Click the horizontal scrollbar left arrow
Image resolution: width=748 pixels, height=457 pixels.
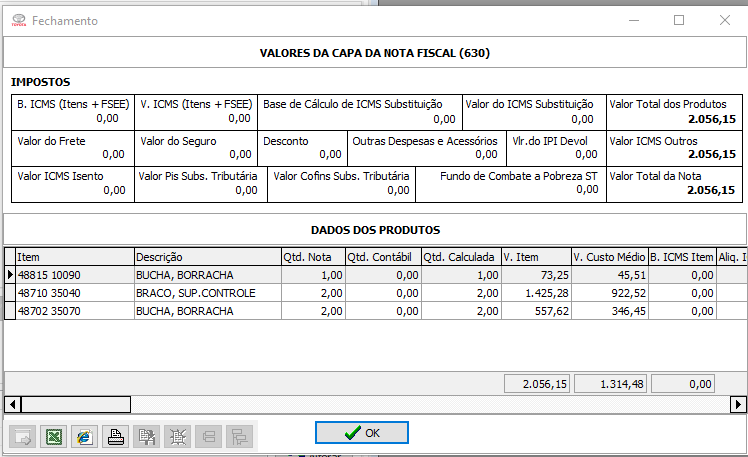[x=12, y=405]
